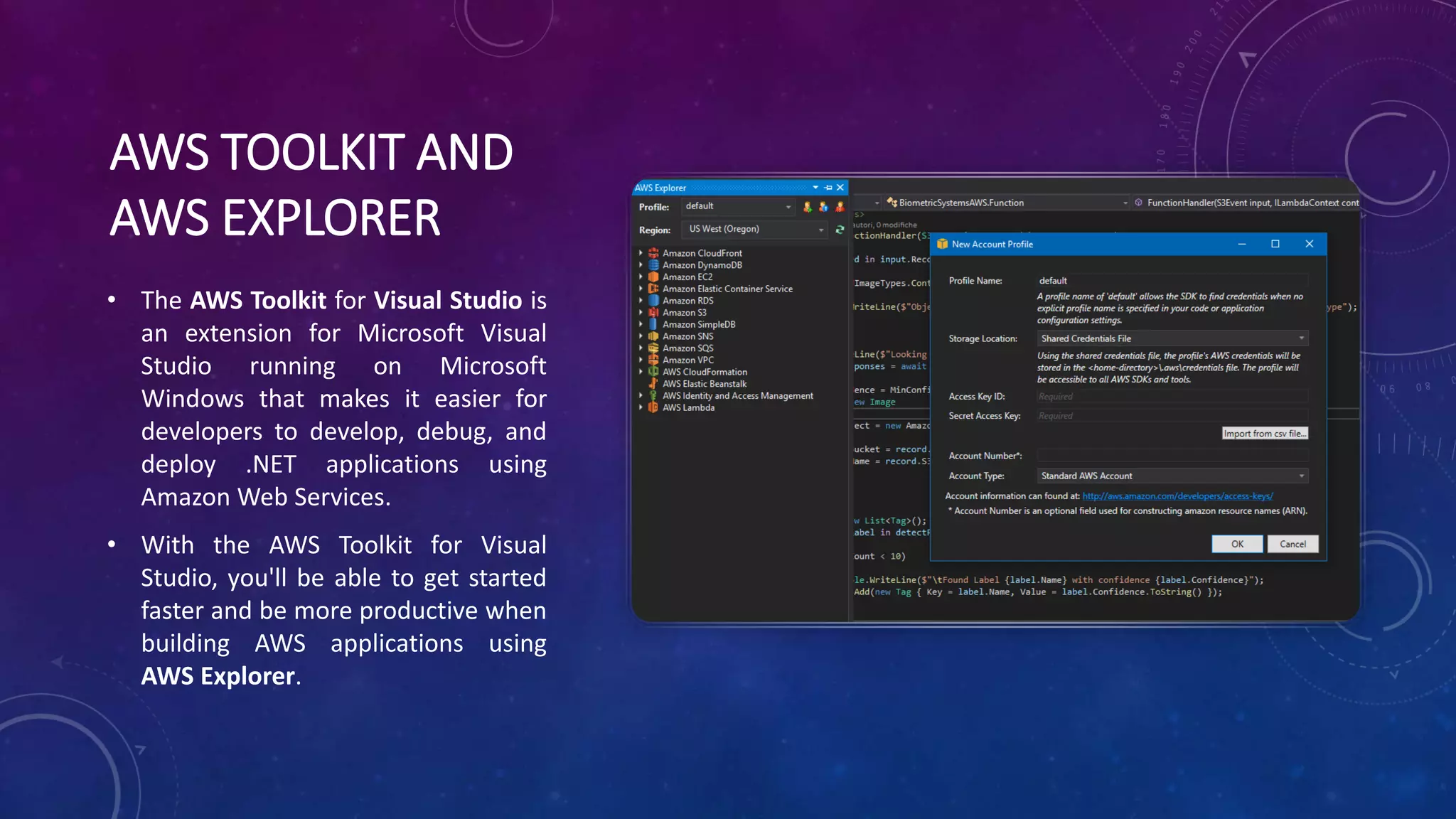Click the IAM key icon
Screen dimensions: 1456x819
(653, 395)
